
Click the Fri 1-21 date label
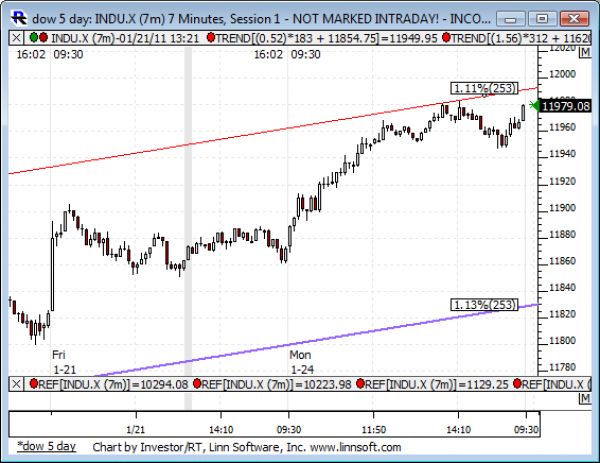pyautogui.click(x=64, y=362)
